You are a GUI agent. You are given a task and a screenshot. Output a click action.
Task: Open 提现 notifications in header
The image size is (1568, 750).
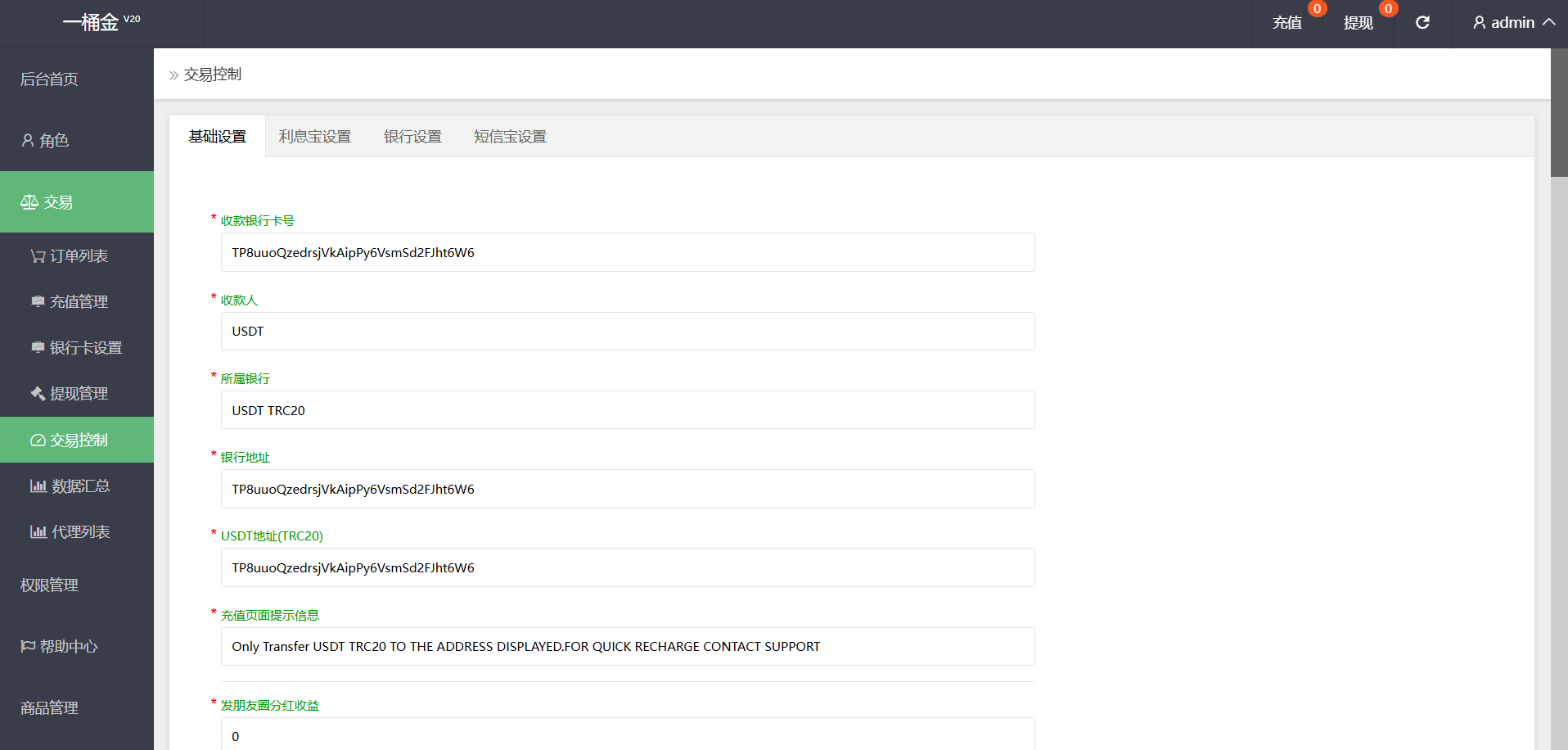[x=1358, y=23]
